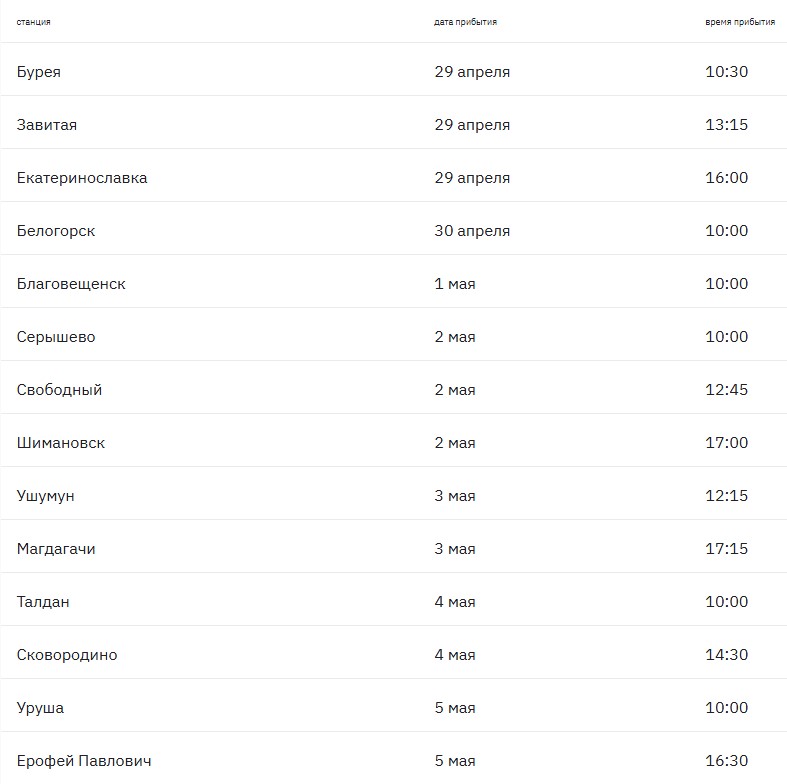Viewport: 787px width, 784px height.
Task: Select the Завитая station row
Action: pos(47,125)
